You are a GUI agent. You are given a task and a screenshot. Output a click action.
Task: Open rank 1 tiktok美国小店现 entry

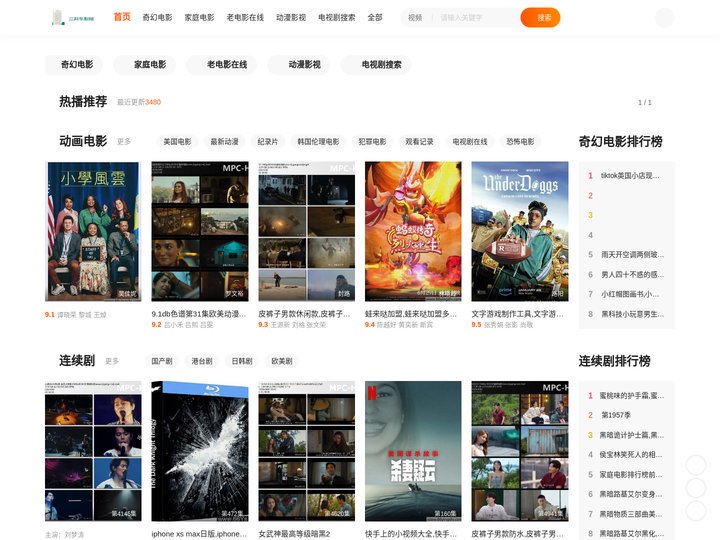pyautogui.click(x=626, y=175)
